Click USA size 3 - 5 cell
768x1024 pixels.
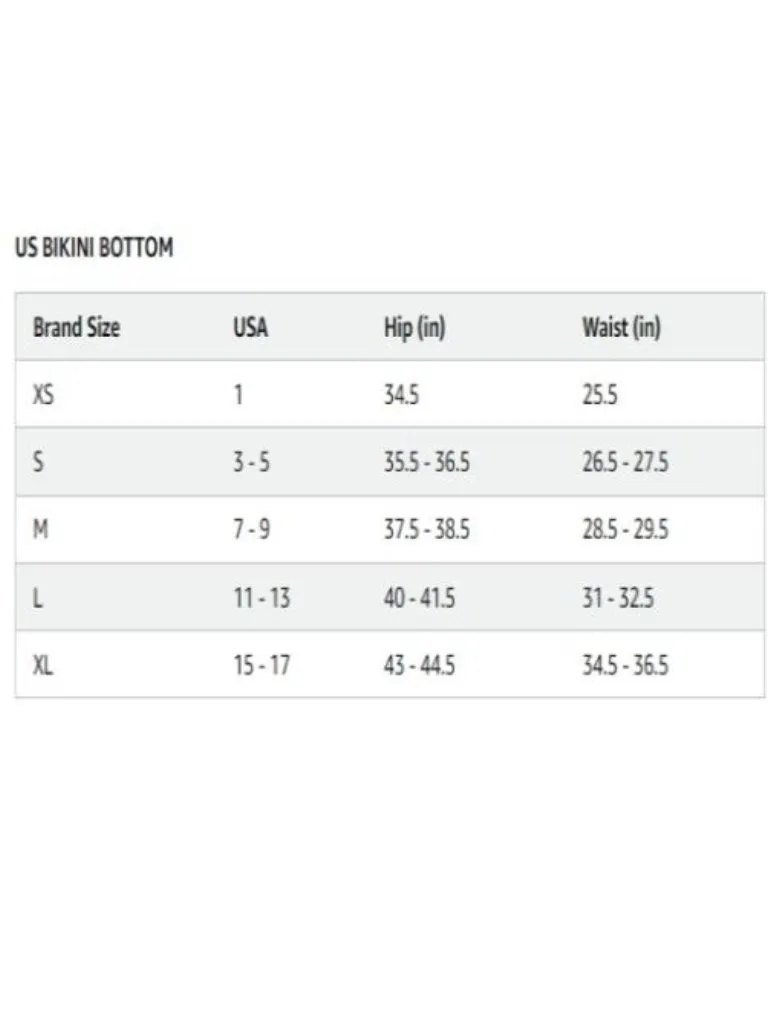pos(251,462)
